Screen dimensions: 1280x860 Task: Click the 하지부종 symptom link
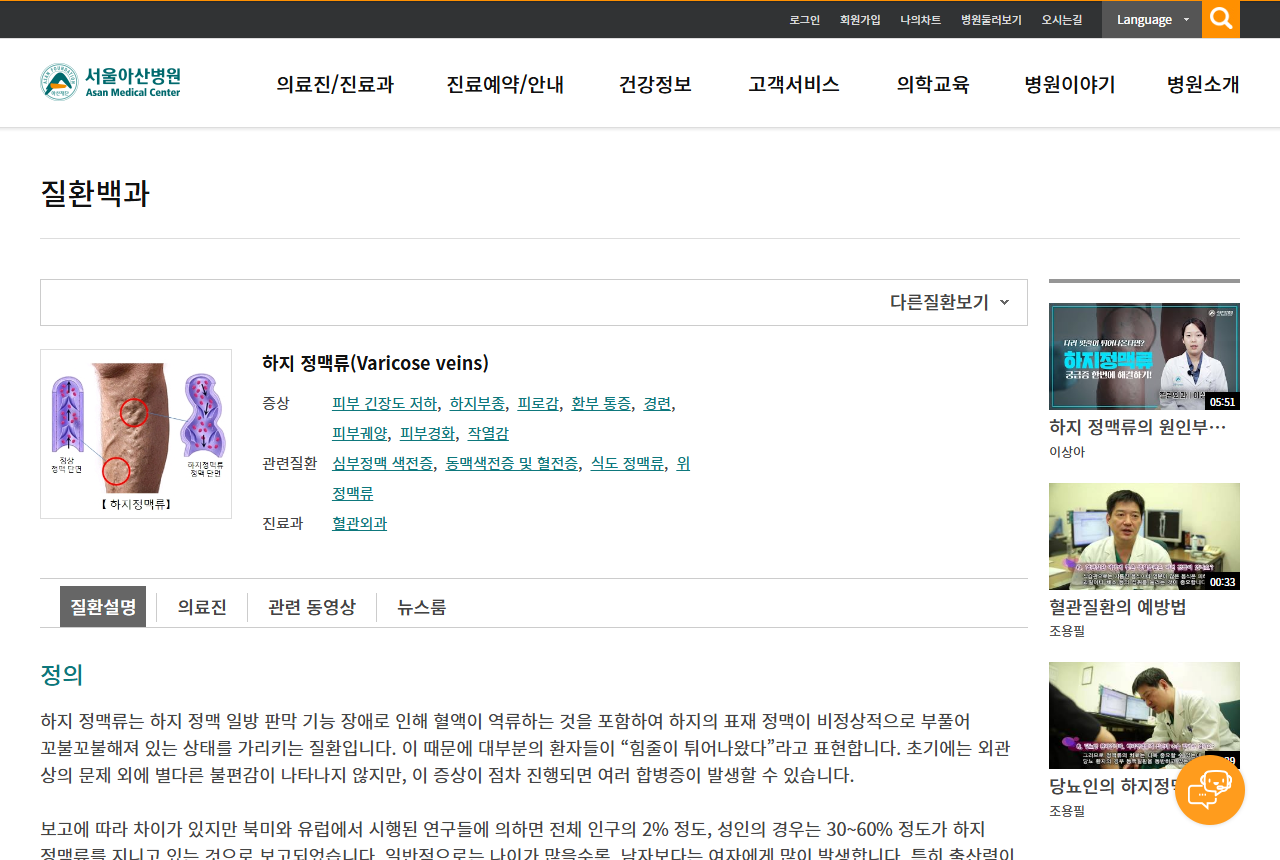(477, 404)
